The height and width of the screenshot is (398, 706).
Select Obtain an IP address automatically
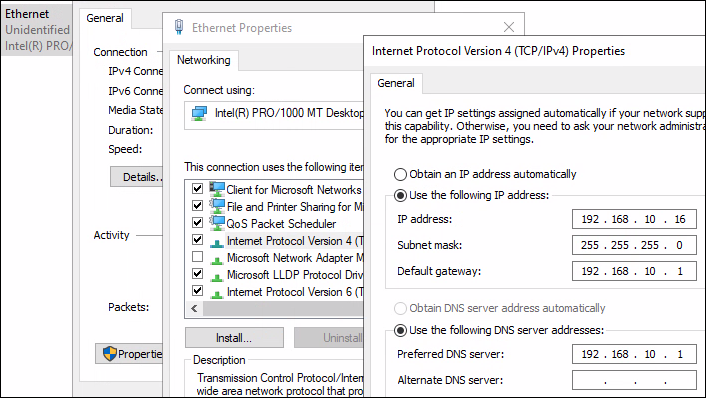[400, 174]
